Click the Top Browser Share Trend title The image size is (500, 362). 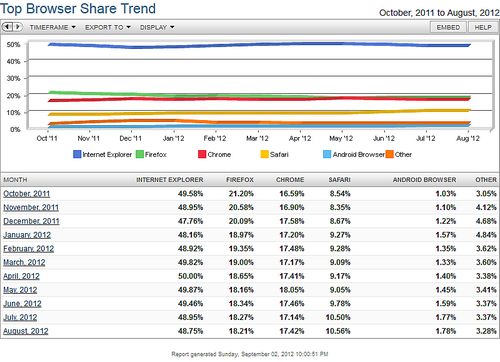78,9
